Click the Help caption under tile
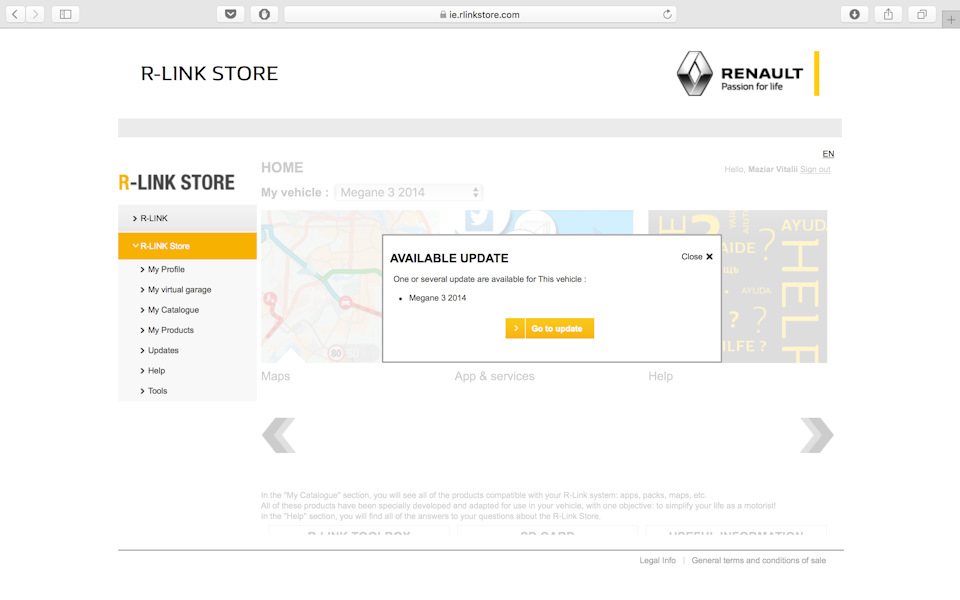This screenshot has height=600, width=960. 661,376
